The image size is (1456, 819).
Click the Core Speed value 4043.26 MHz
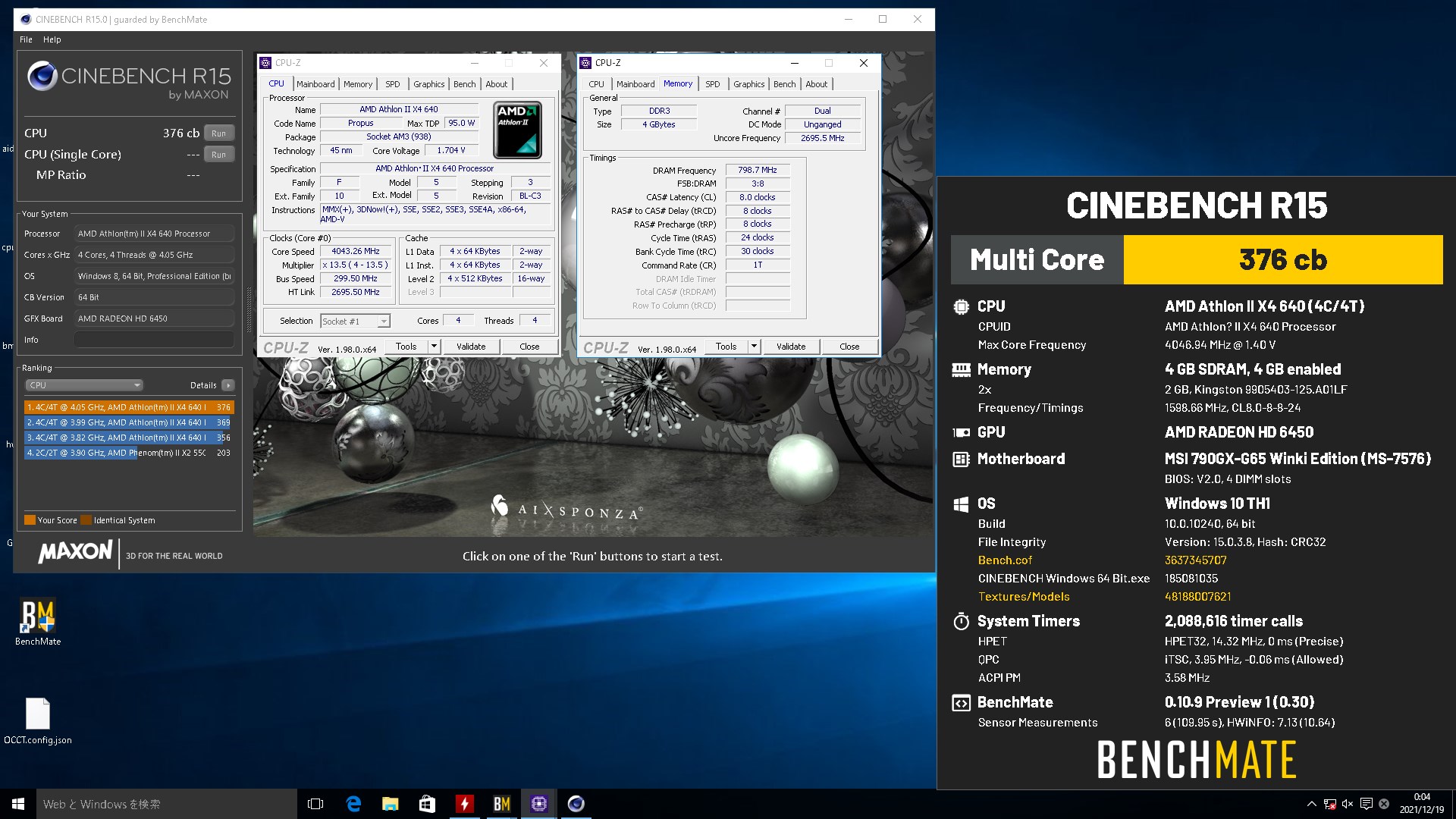pyautogui.click(x=356, y=251)
